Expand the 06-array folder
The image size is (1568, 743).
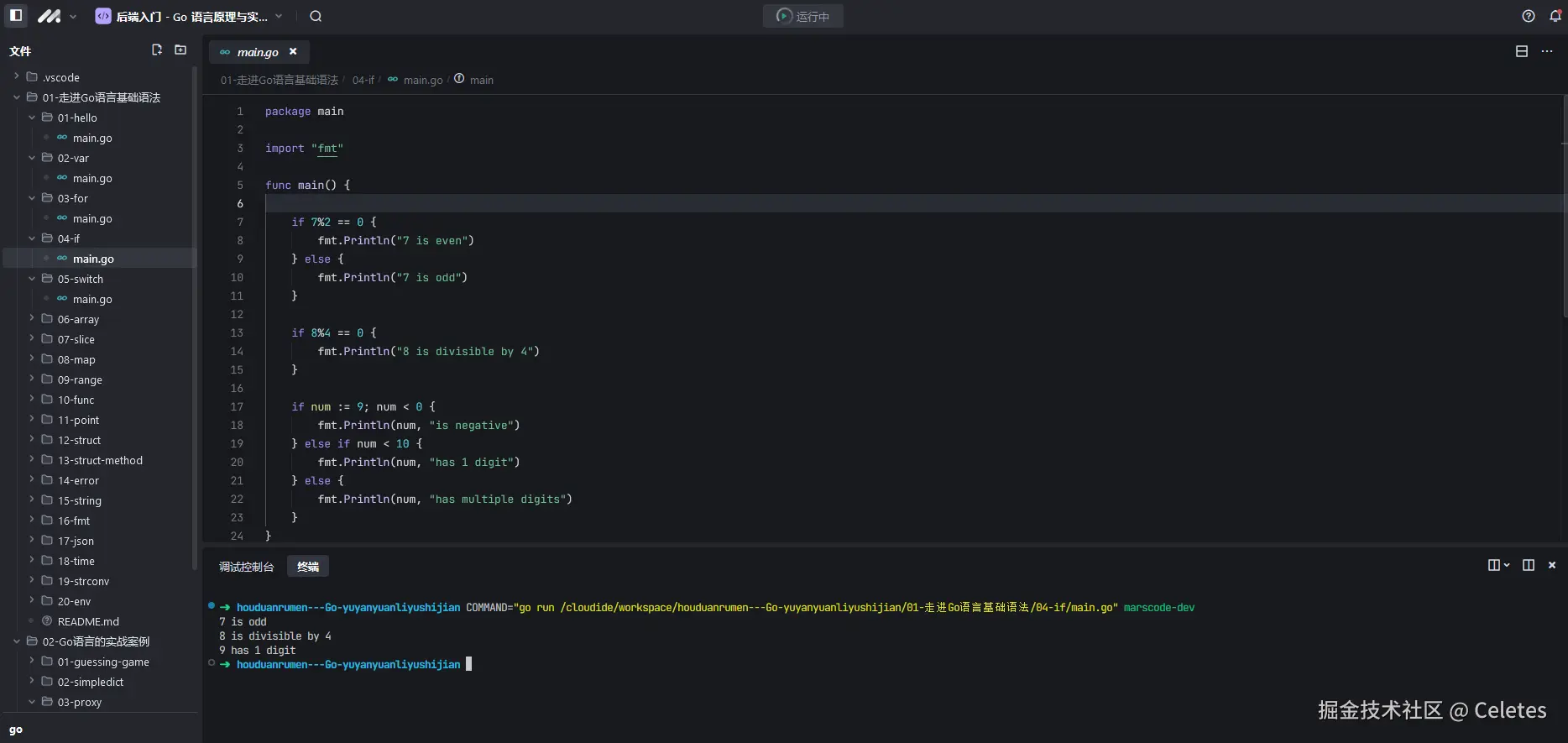32,319
